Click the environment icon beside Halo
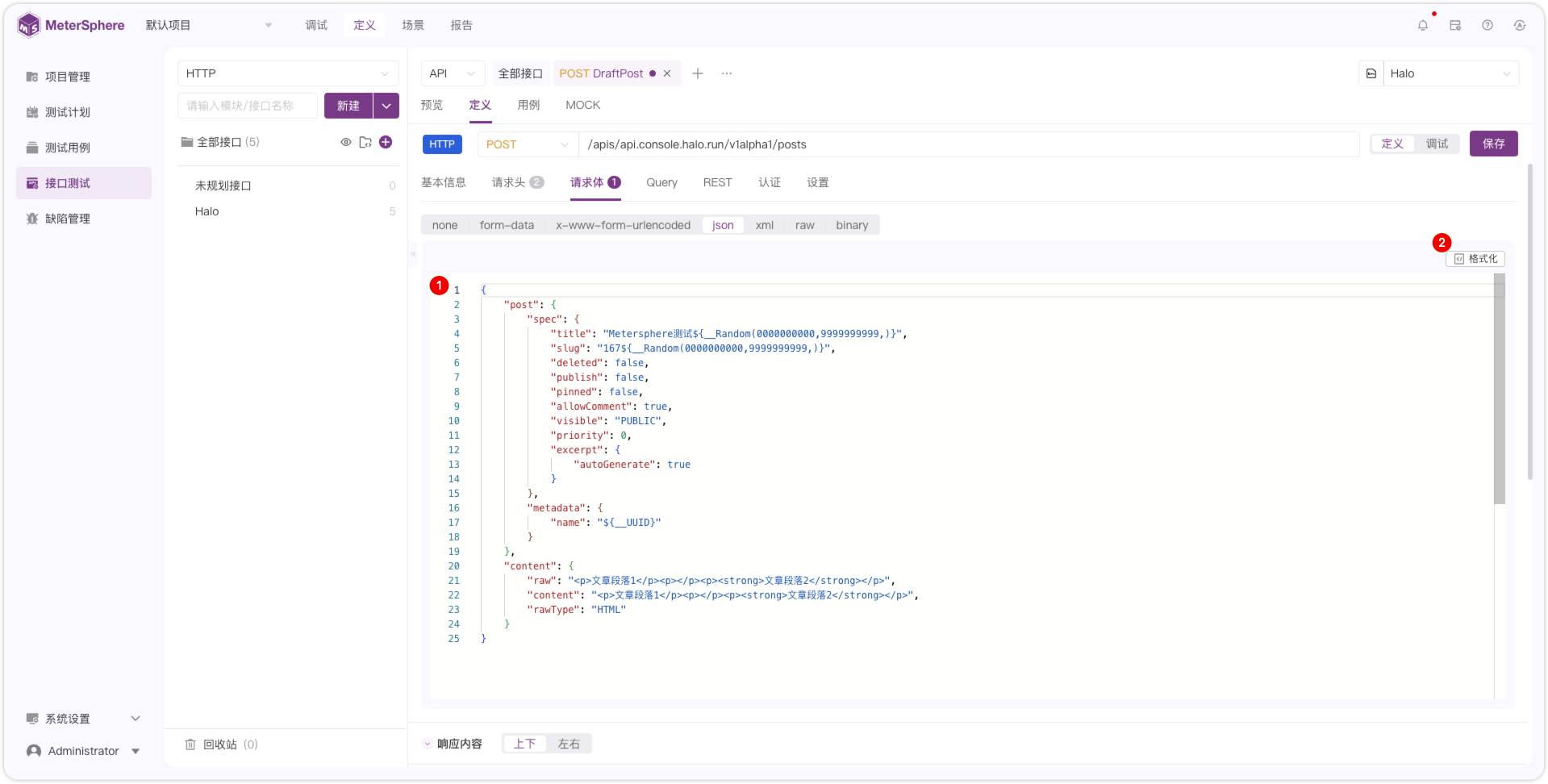Image resolution: width=1548 pixels, height=784 pixels. click(x=1371, y=73)
